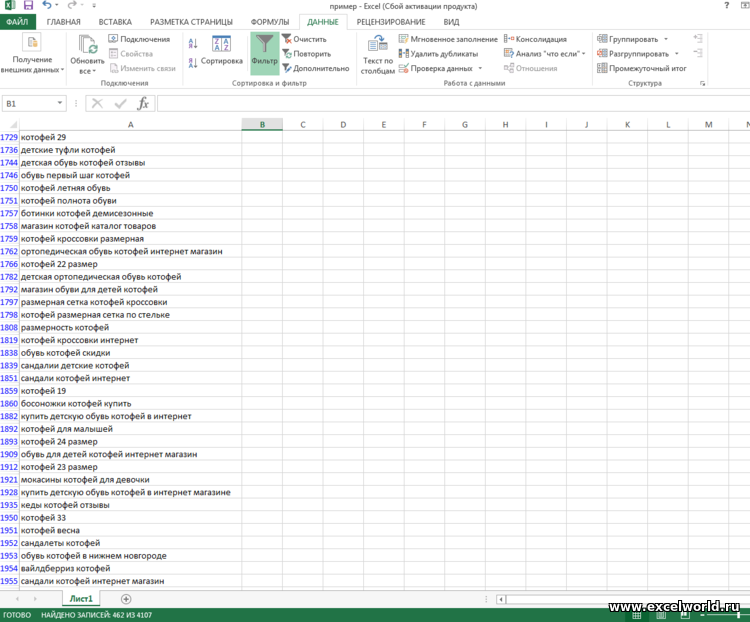This screenshot has width=750, height=622.
Task: Click the Group rows button
Action: (628, 39)
